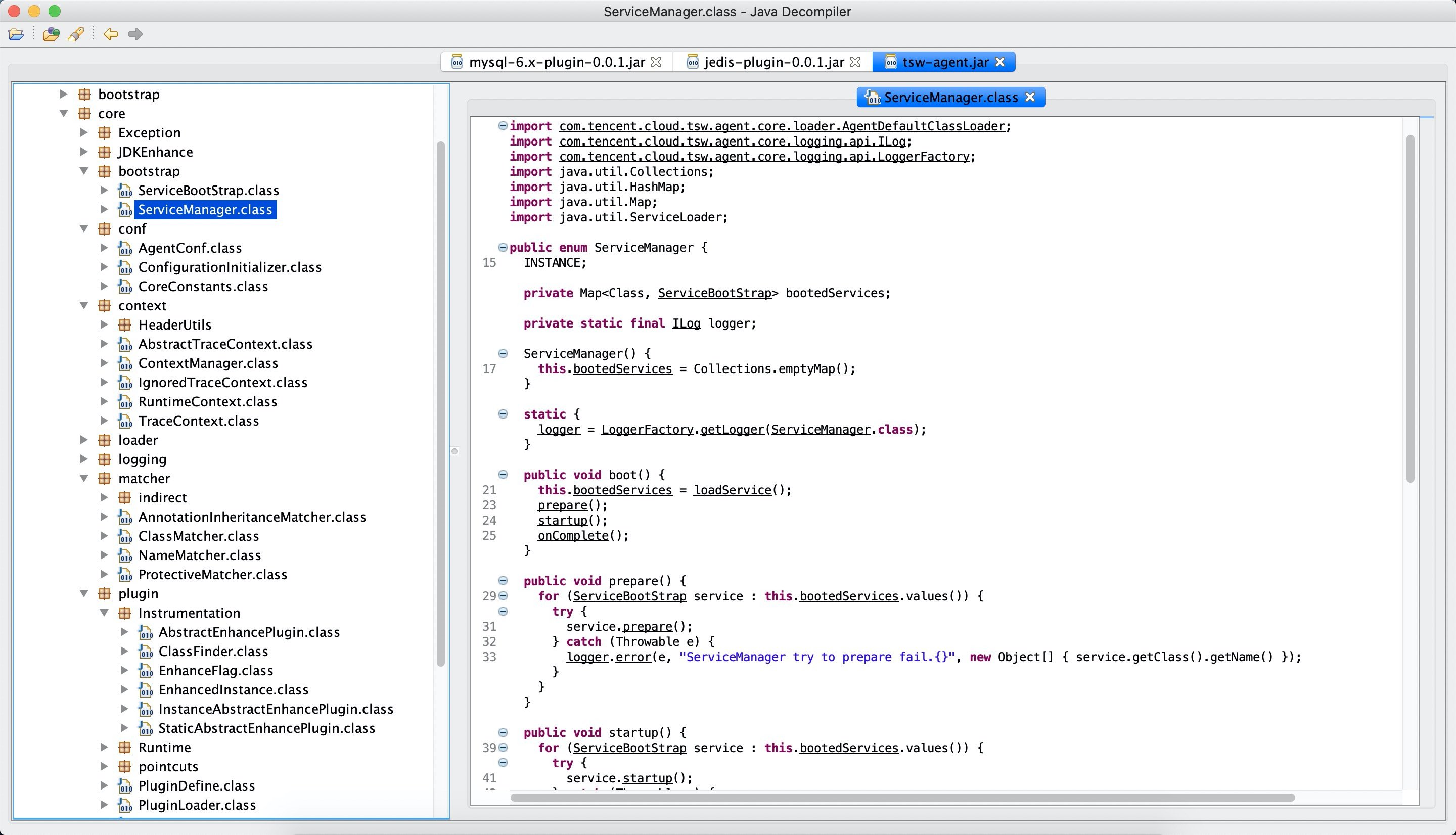Collapse the import block fold marker
The width and height of the screenshot is (1456, 835).
point(503,126)
